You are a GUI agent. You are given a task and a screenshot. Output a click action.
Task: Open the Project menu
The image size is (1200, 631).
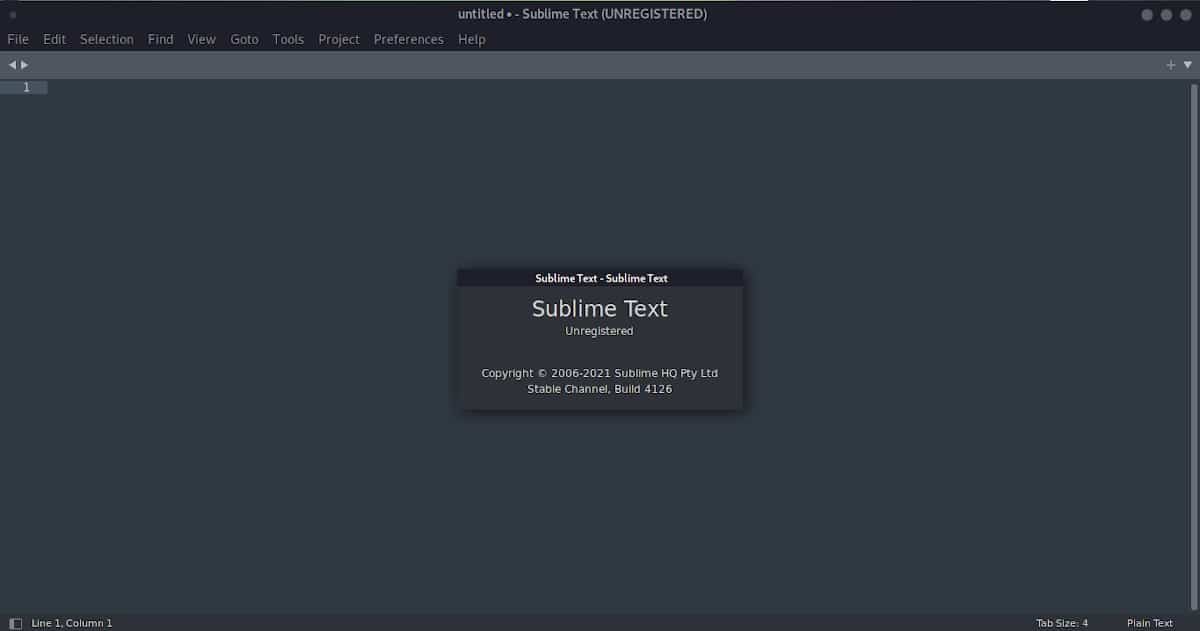coord(339,39)
